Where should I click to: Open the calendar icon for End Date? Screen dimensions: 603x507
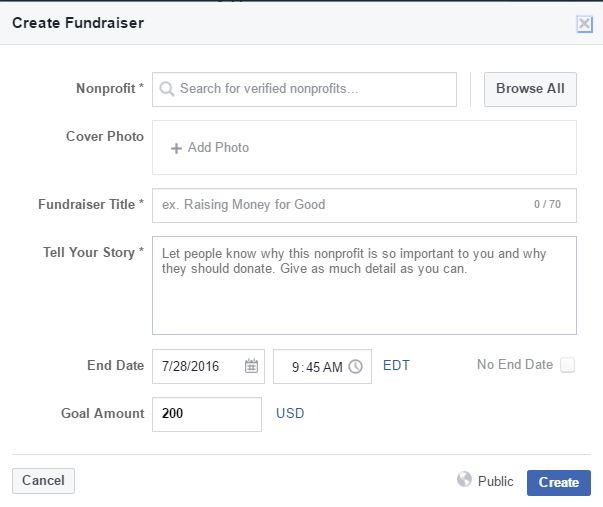pyautogui.click(x=252, y=366)
